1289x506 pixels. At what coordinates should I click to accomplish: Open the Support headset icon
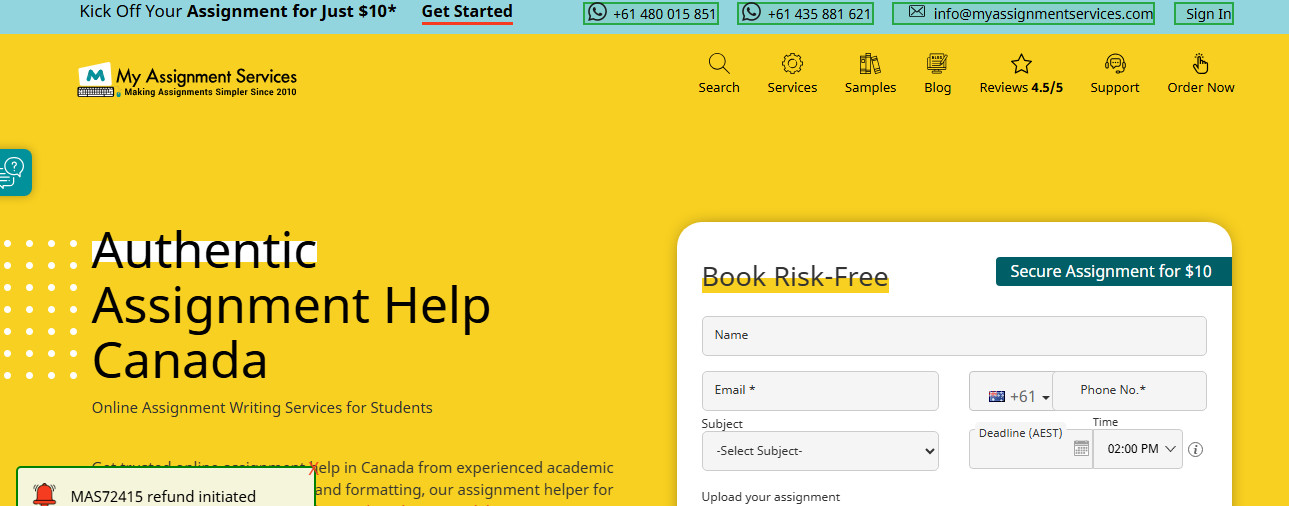click(1115, 64)
